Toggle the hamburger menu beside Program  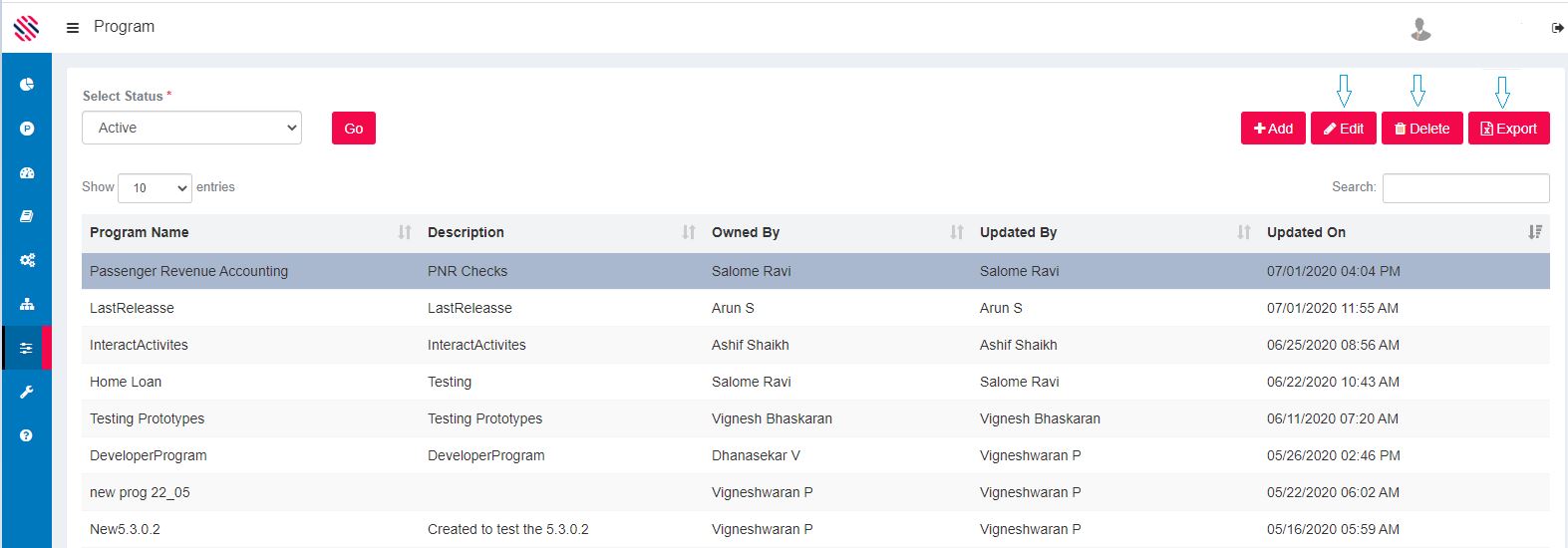[x=73, y=28]
